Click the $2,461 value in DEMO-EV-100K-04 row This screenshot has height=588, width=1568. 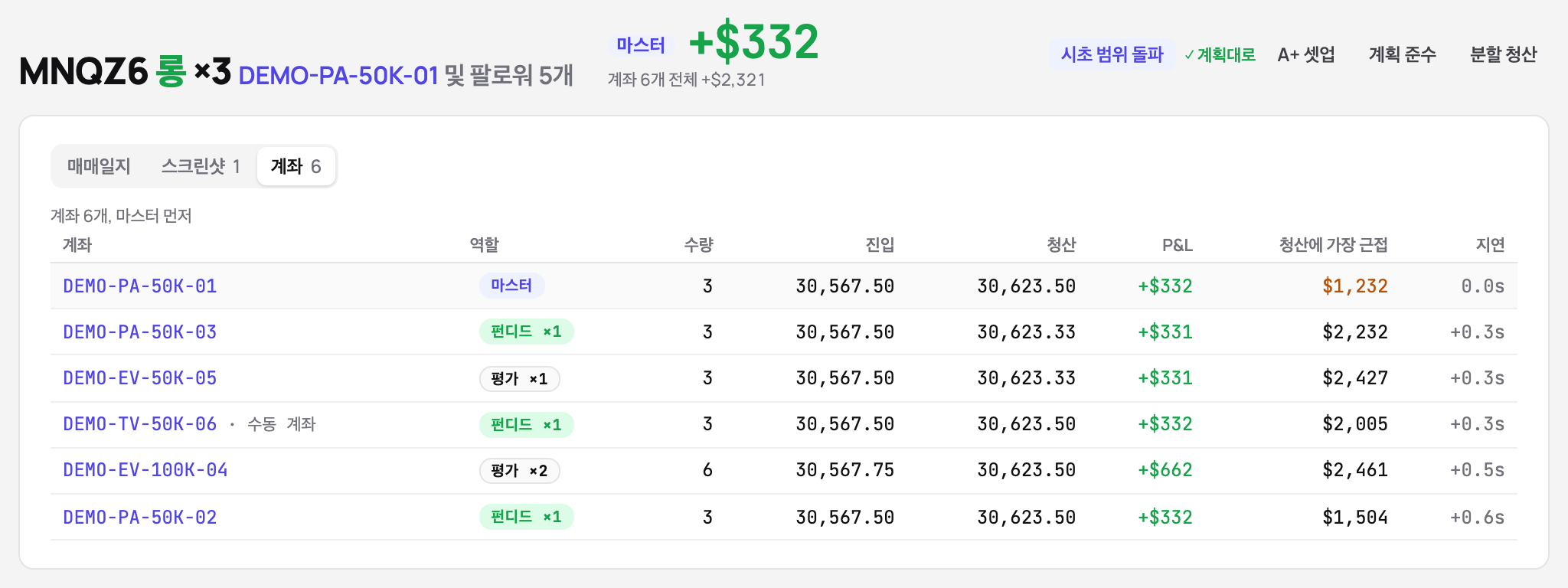point(1355,470)
